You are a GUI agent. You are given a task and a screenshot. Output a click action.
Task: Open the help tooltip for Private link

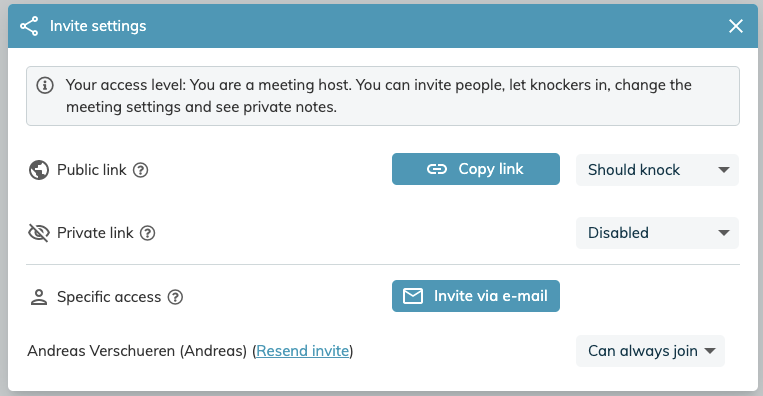coord(147,233)
